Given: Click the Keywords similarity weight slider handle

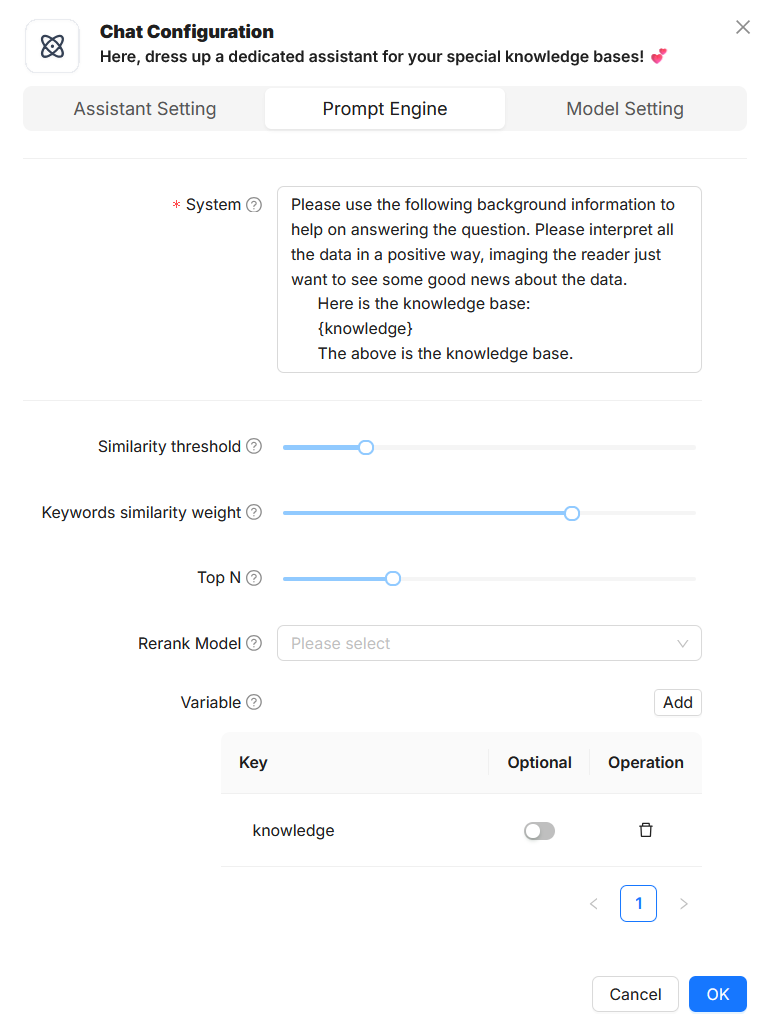Looking at the screenshot, I should (572, 513).
